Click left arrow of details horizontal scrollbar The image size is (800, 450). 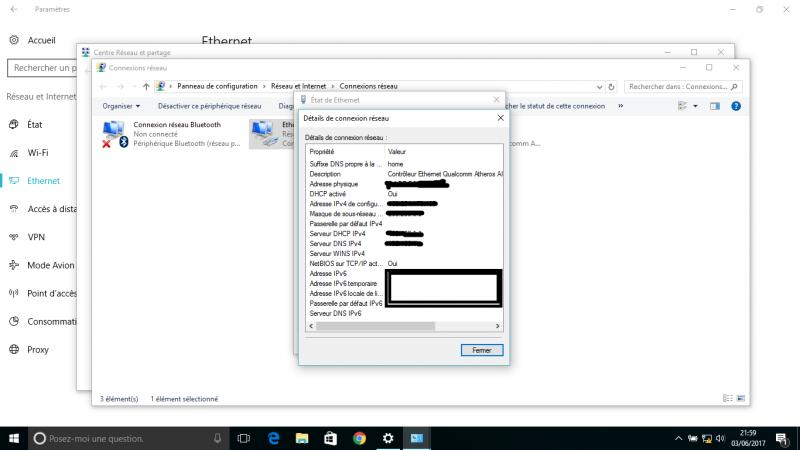tap(311, 326)
